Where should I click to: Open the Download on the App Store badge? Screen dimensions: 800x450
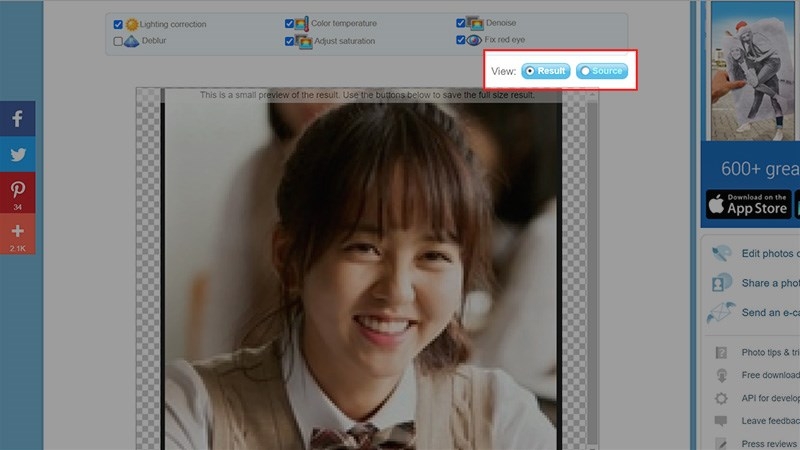pyautogui.click(x=748, y=204)
